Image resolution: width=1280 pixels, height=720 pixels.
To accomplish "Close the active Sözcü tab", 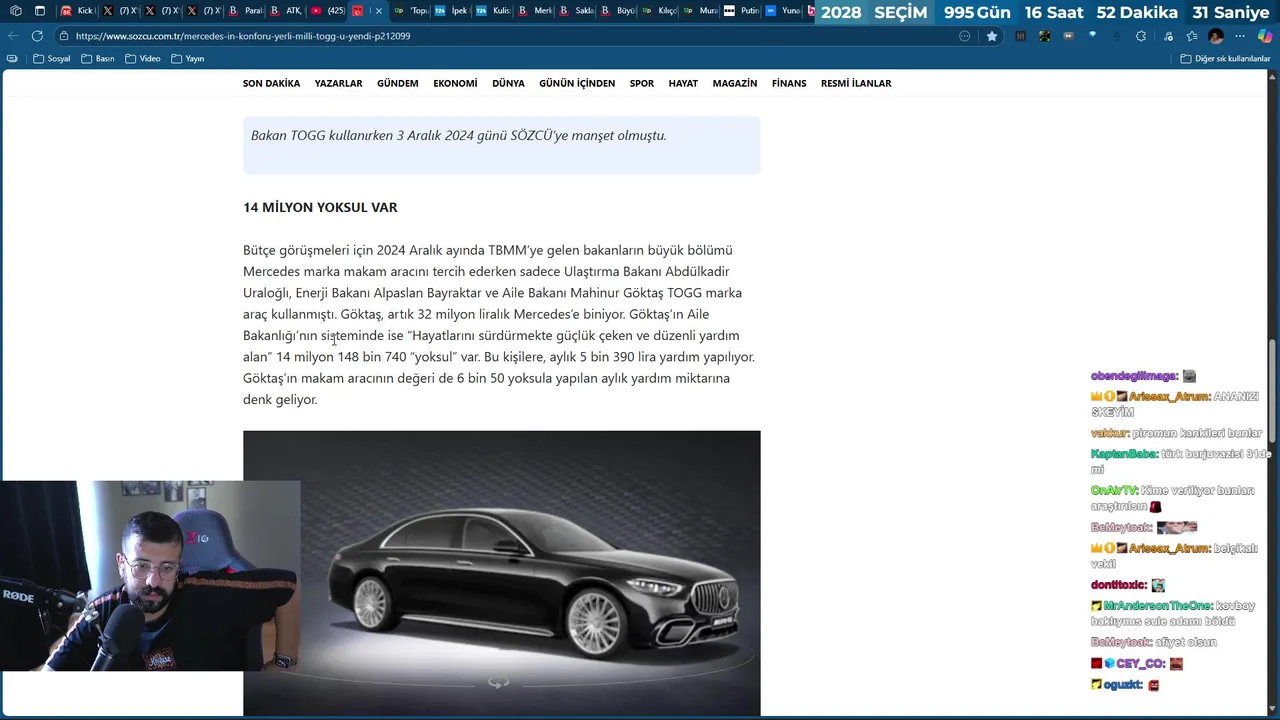I will click(x=379, y=11).
